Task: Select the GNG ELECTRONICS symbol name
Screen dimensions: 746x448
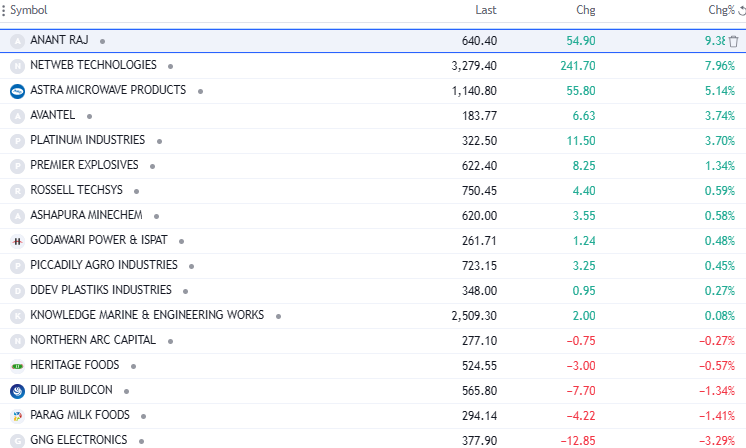Action: pyautogui.click(x=79, y=439)
